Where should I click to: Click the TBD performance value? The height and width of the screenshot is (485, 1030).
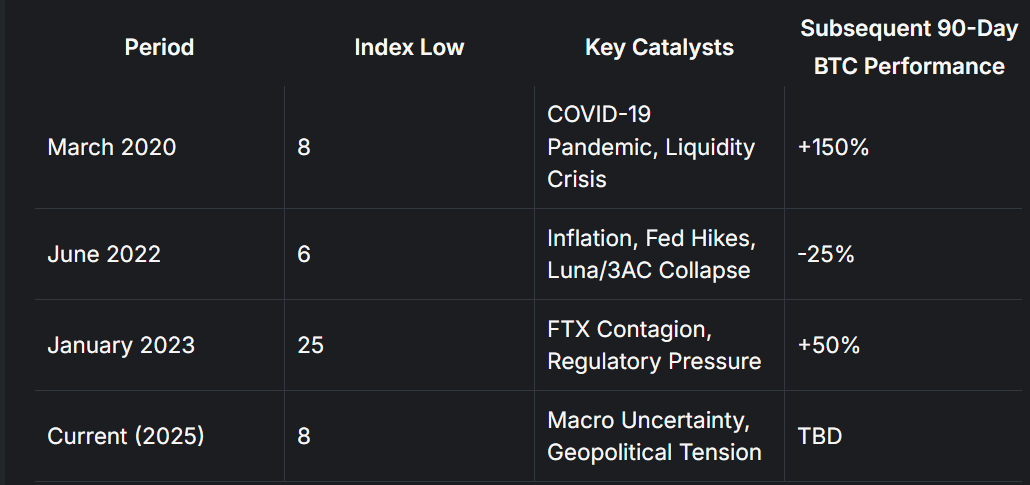(x=819, y=436)
